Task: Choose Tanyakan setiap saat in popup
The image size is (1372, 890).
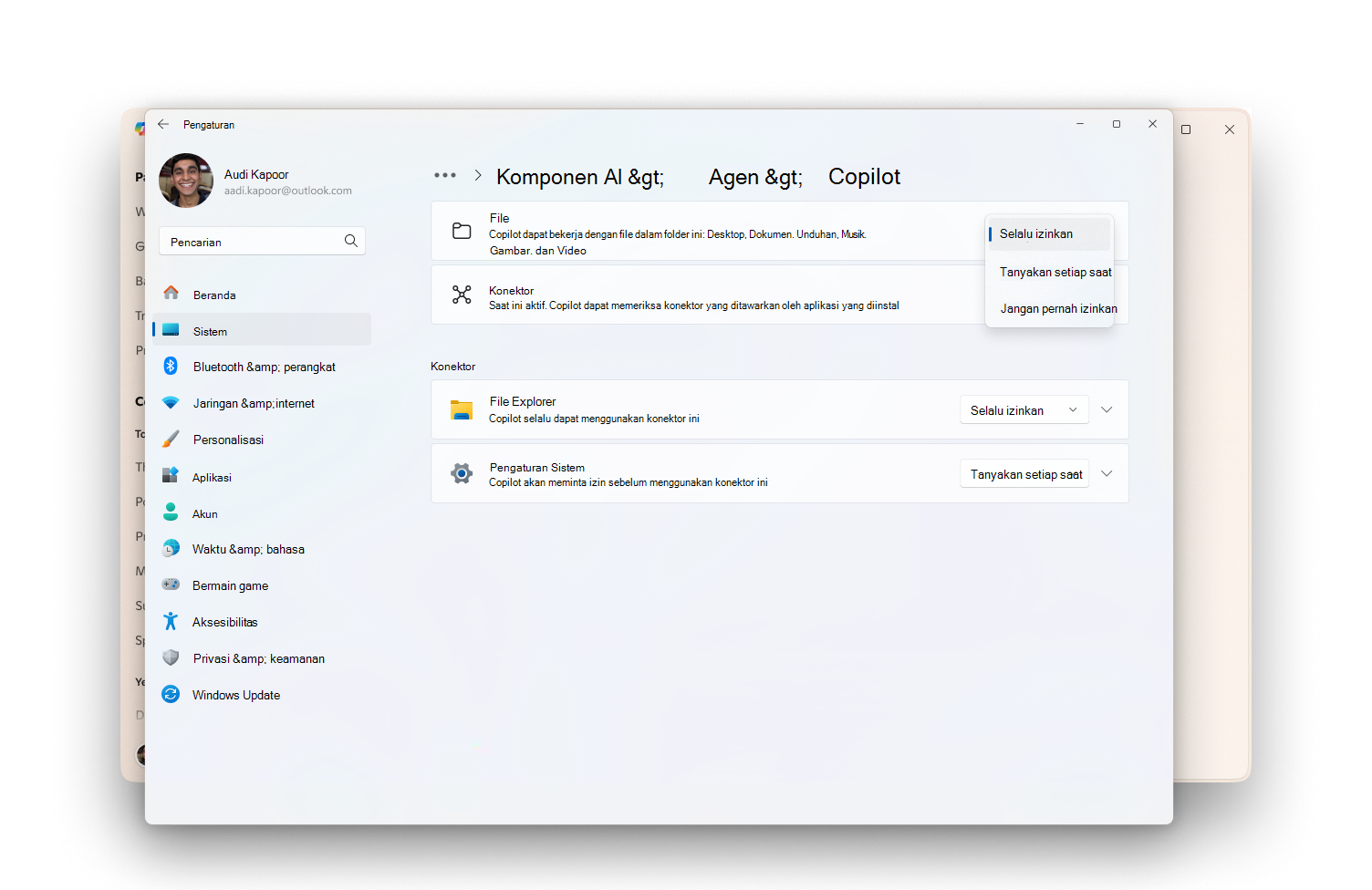Action: (1049, 272)
